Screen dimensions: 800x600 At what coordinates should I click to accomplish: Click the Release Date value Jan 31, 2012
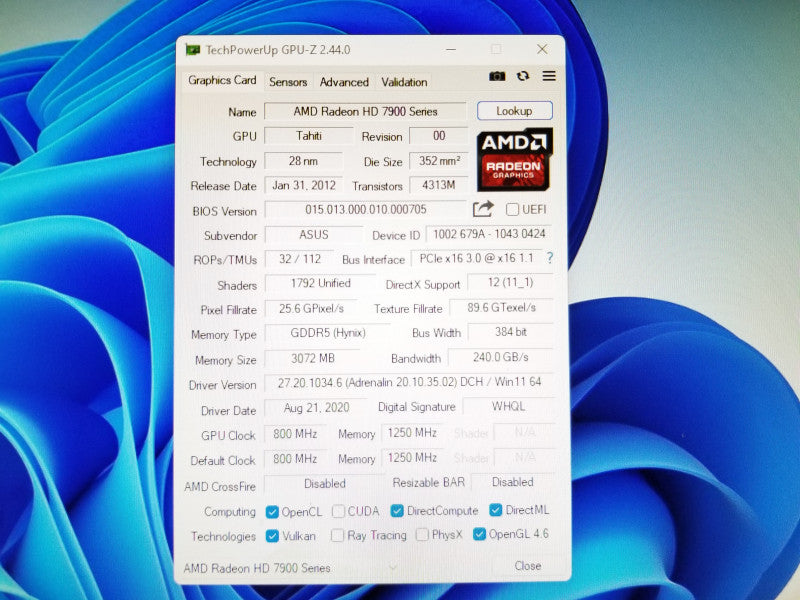click(303, 185)
